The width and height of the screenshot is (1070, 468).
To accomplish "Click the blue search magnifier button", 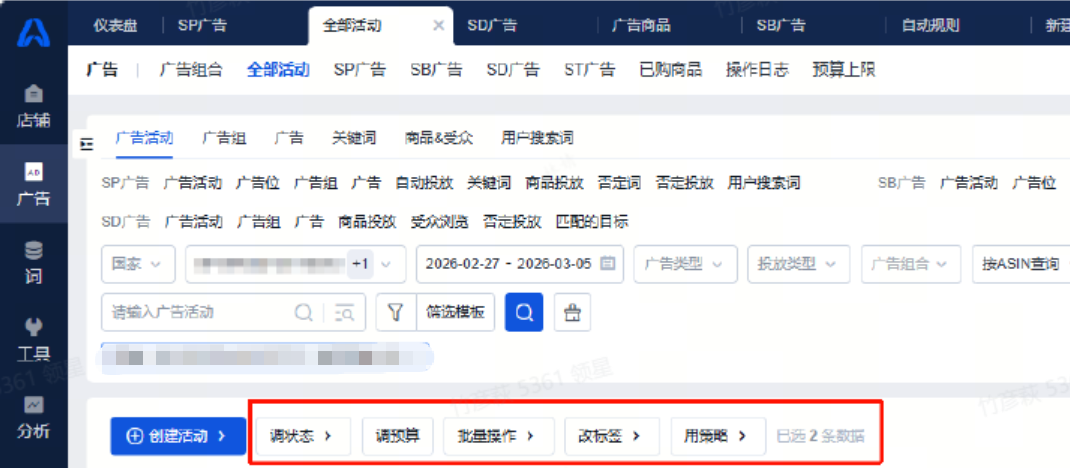I will coord(523,313).
